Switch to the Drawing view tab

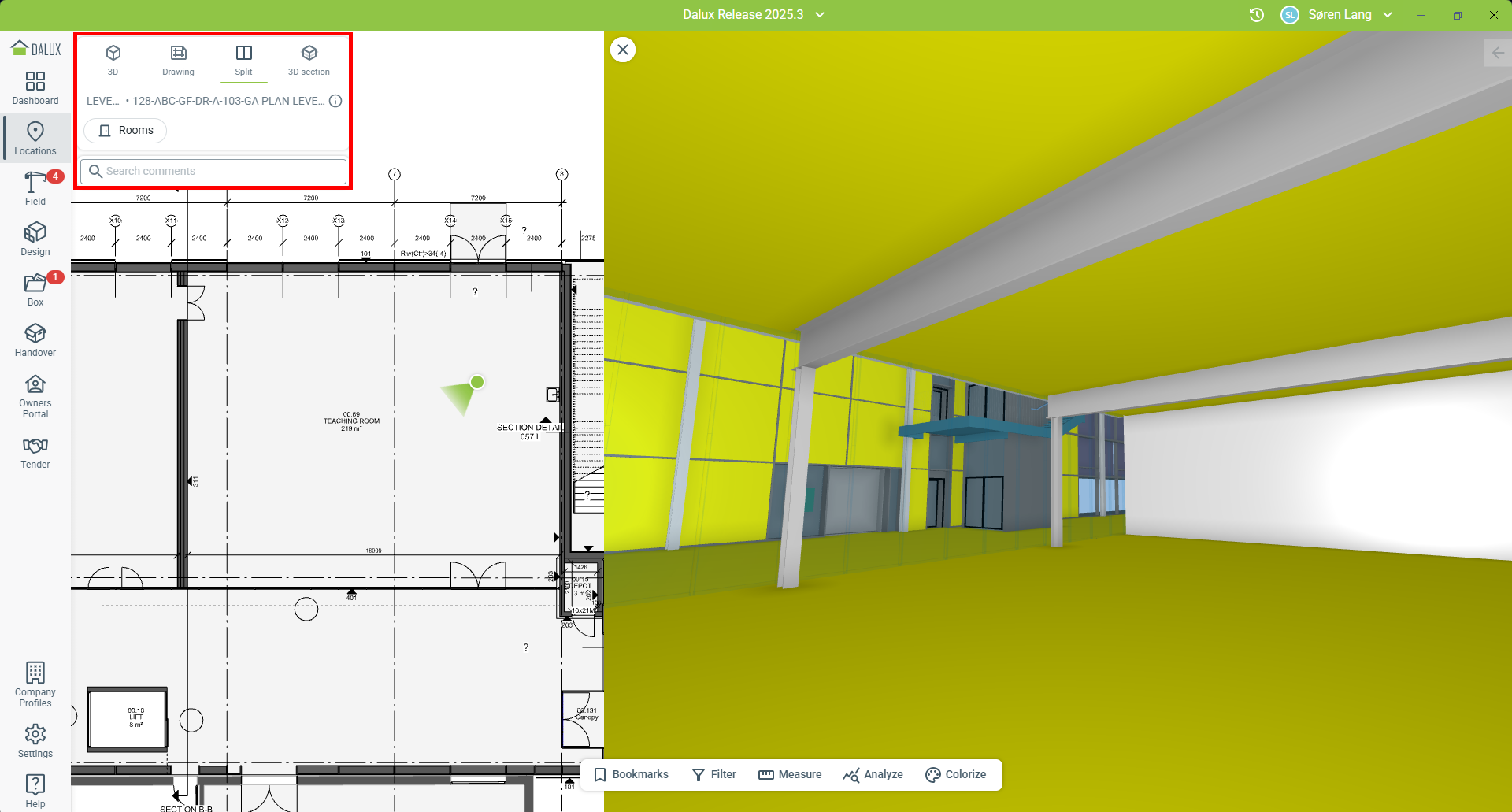click(179, 60)
